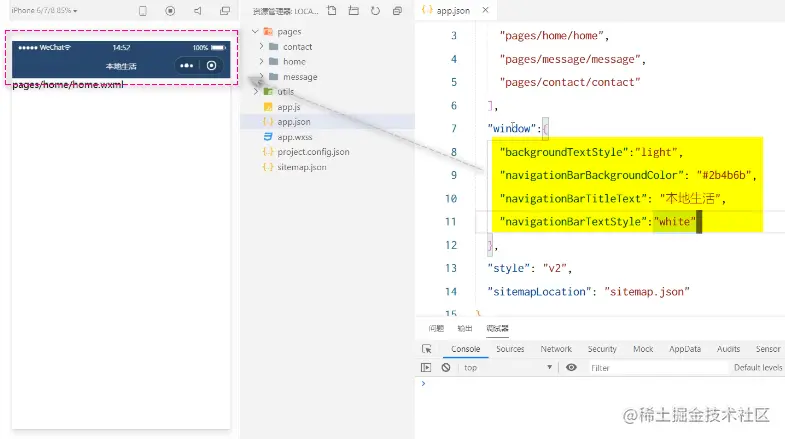
Task: Open the Console devtools tab
Action: pyautogui.click(x=466, y=349)
